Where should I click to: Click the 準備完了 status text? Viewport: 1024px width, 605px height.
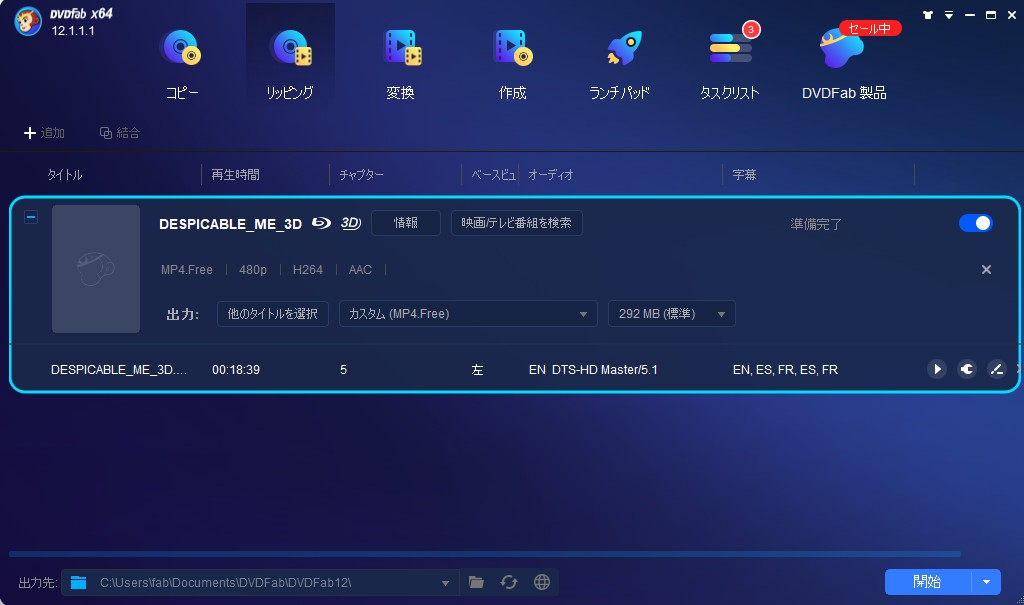tap(816, 224)
